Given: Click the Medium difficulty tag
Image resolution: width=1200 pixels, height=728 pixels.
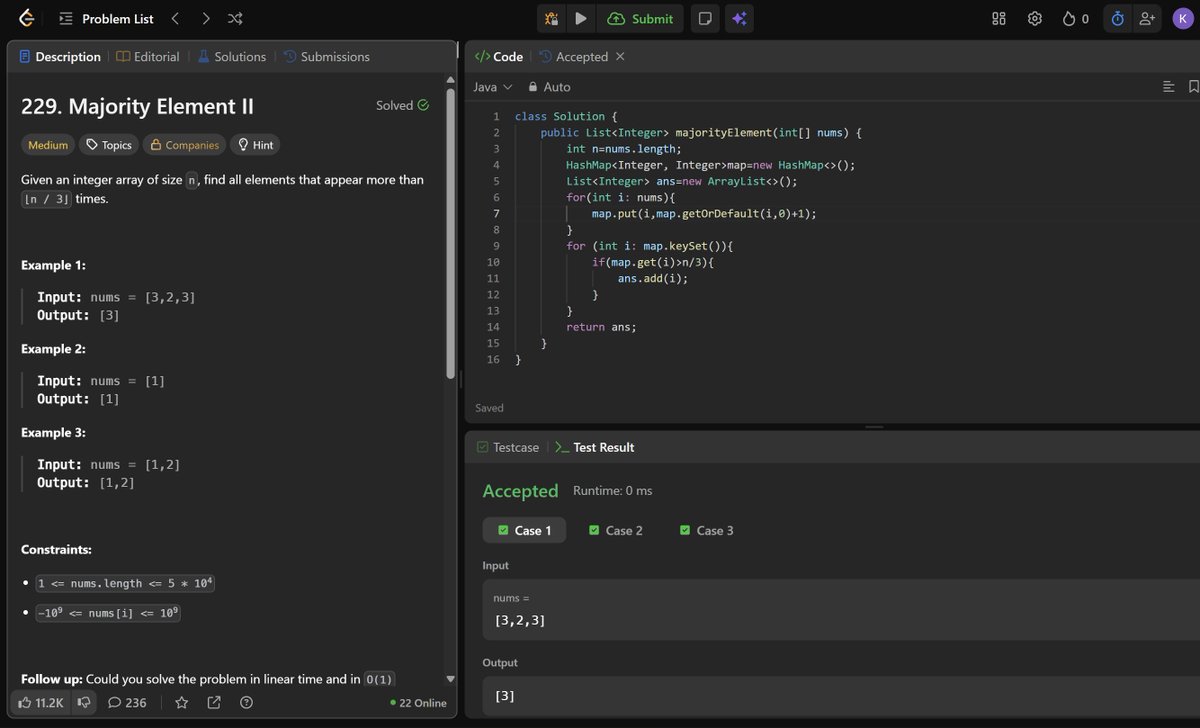Looking at the screenshot, I should click(x=48, y=145).
